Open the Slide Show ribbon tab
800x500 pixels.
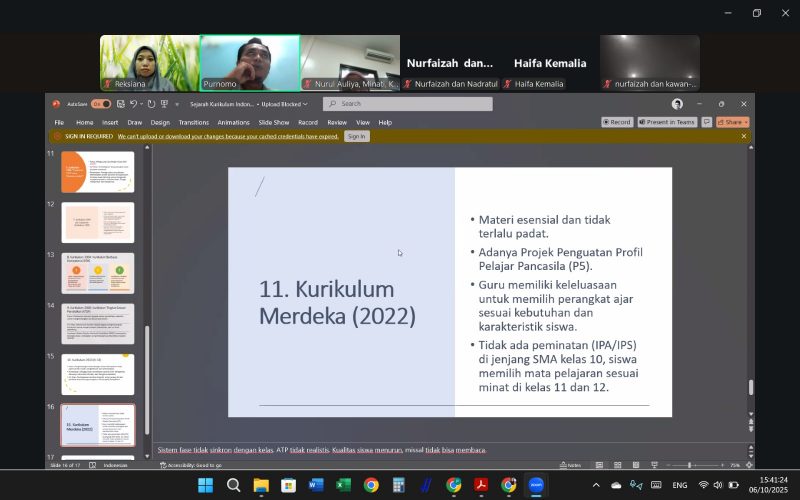(x=274, y=122)
